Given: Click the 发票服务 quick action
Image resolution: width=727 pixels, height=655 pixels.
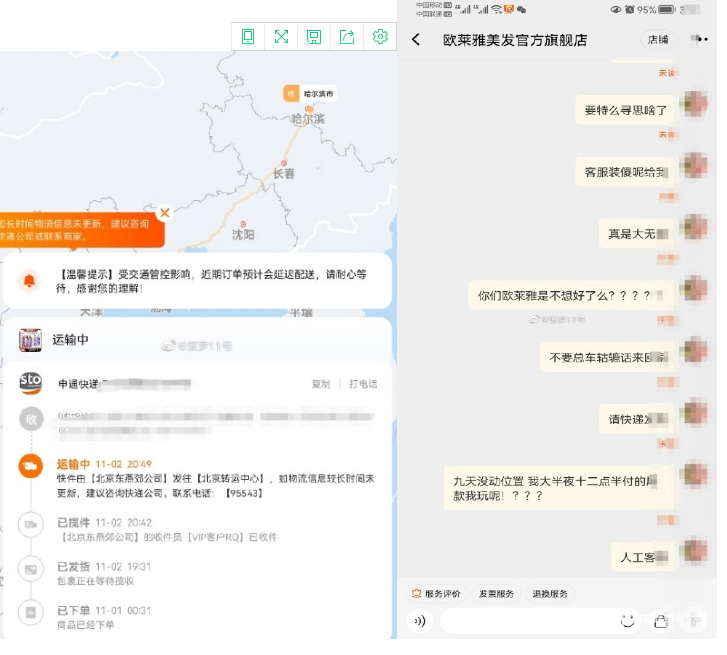Looking at the screenshot, I should [496, 594].
